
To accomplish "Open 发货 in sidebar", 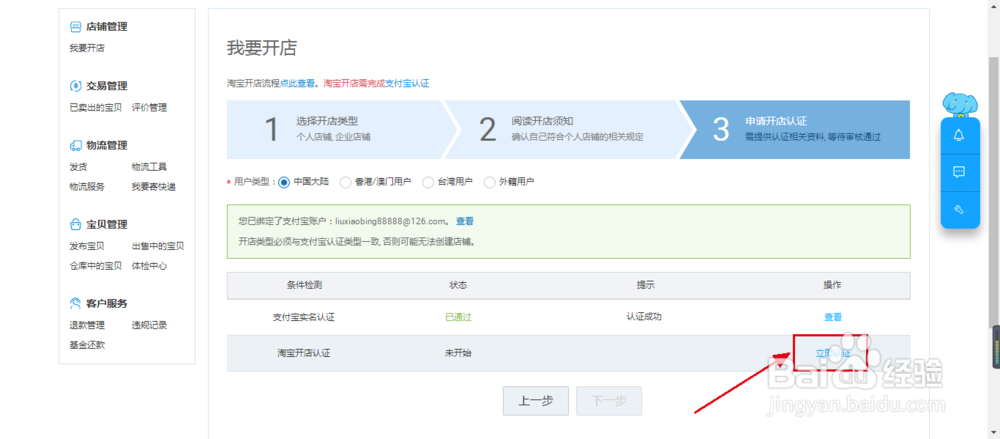I will (x=78, y=167).
